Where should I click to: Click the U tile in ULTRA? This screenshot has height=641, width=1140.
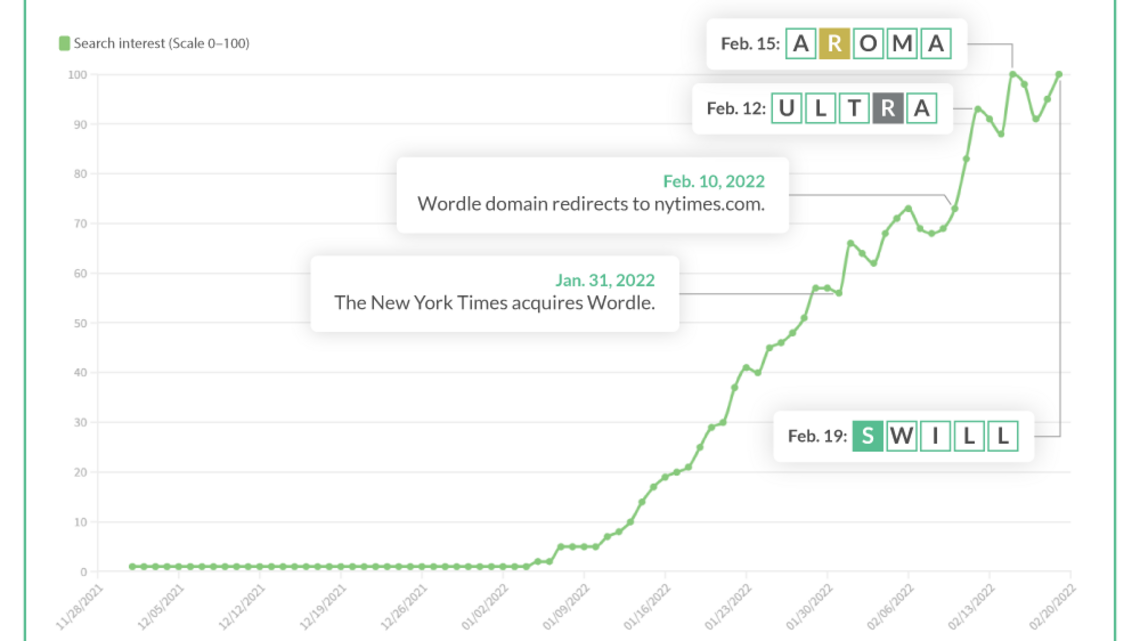(x=786, y=108)
